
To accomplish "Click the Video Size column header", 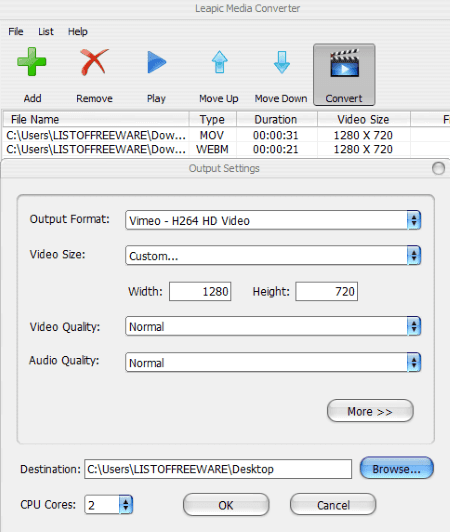I will pos(363,119).
